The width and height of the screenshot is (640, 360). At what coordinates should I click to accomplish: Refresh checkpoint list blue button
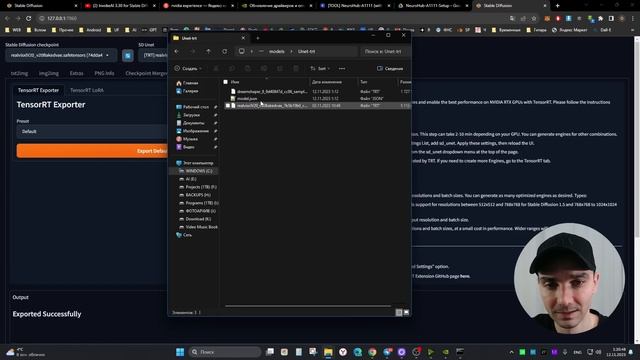pyautogui.click(x=128, y=56)
